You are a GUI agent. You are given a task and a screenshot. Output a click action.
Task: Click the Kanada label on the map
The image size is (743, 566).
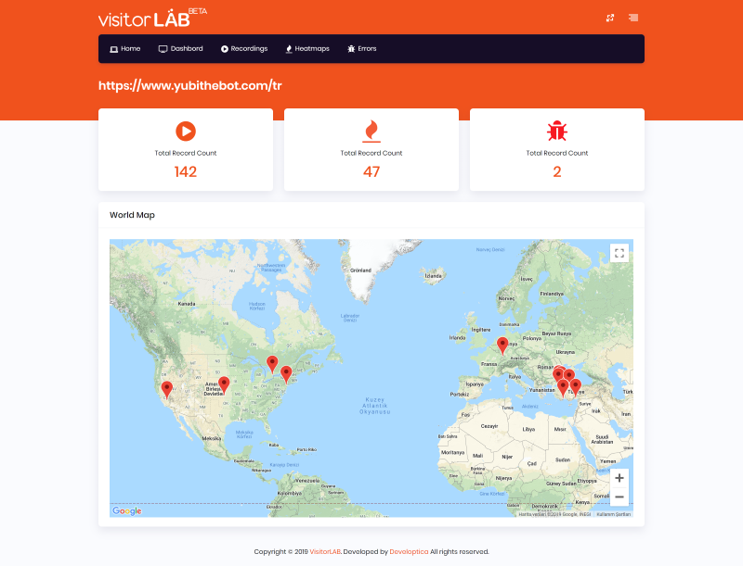click(x=186, y=303)
